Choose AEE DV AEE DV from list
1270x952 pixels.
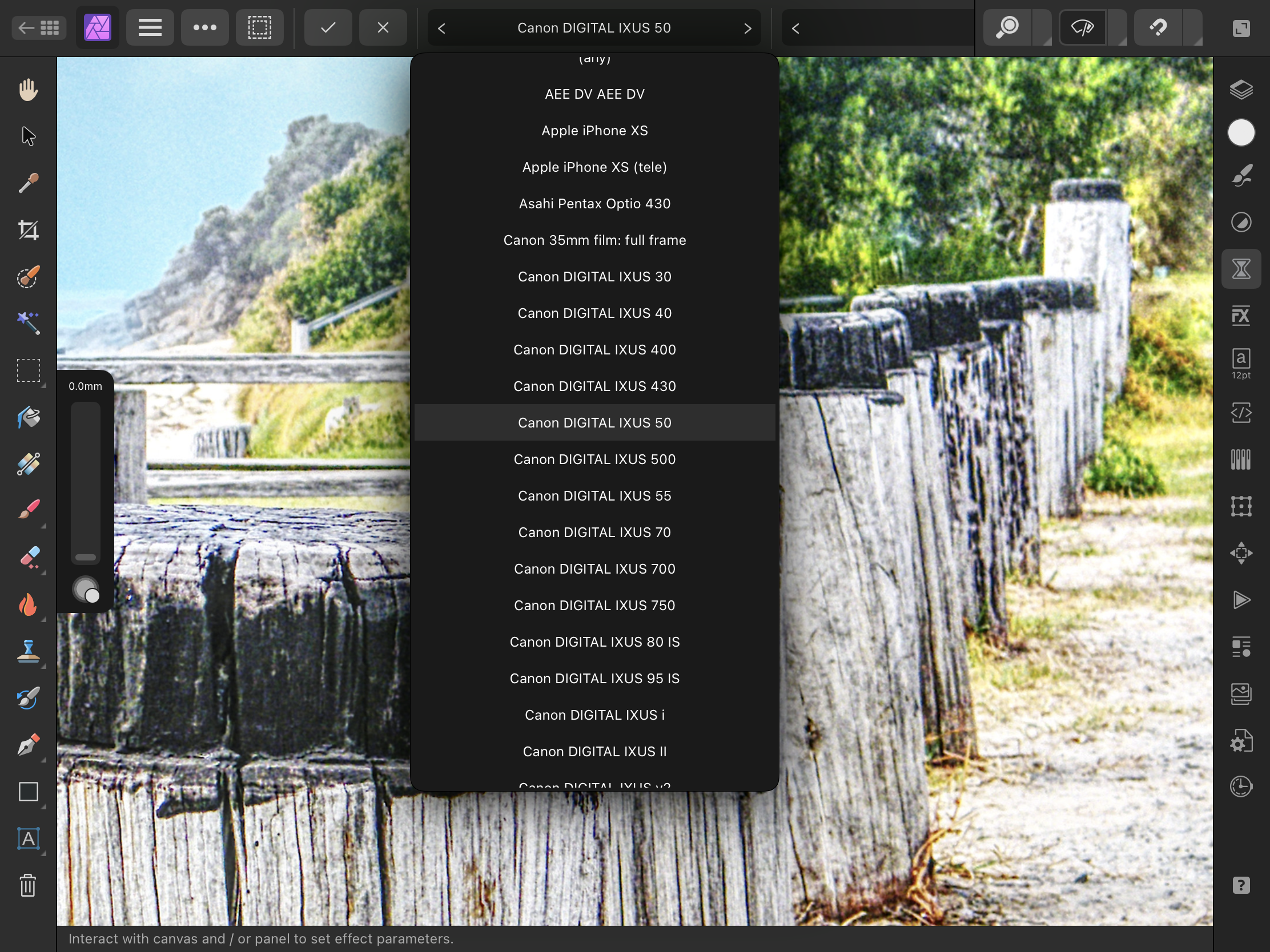(595, 94)
